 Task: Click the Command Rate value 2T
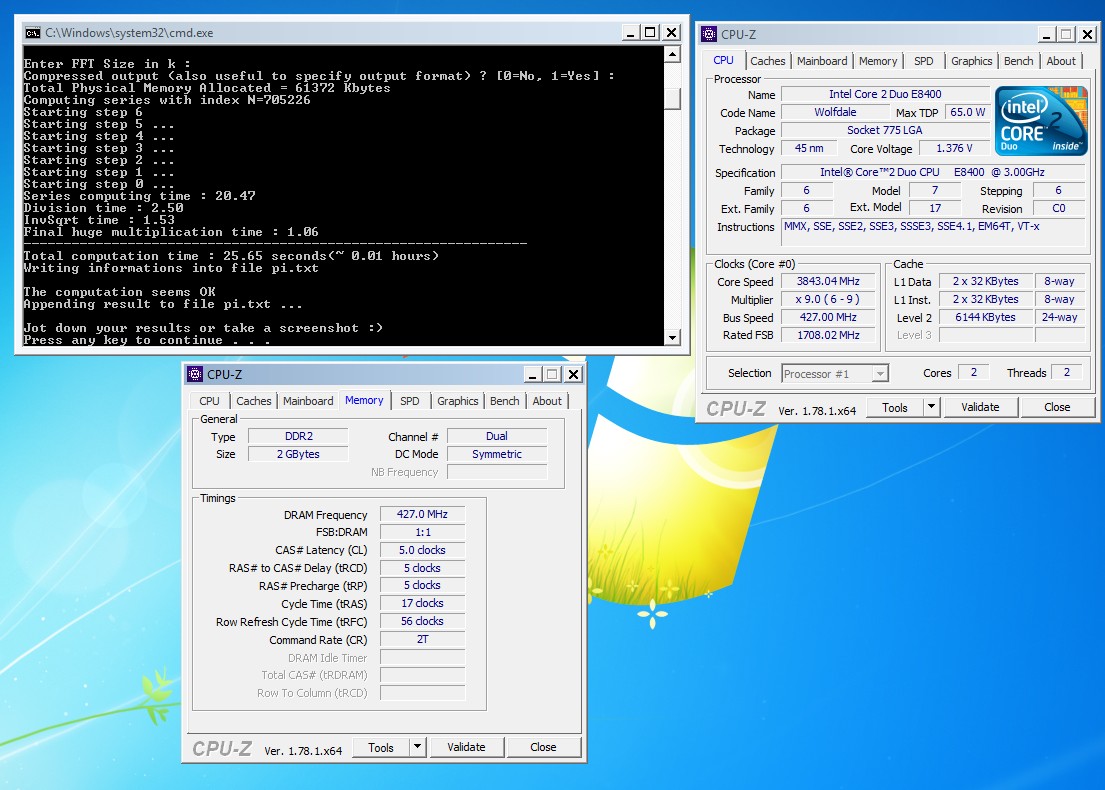click(422, 639)
